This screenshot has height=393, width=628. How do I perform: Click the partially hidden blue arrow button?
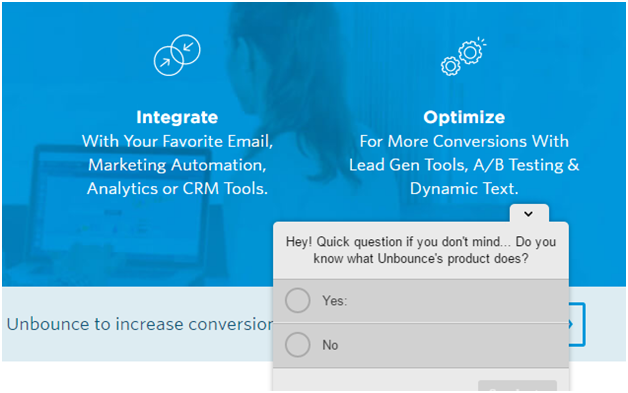(x=577, y=324)
